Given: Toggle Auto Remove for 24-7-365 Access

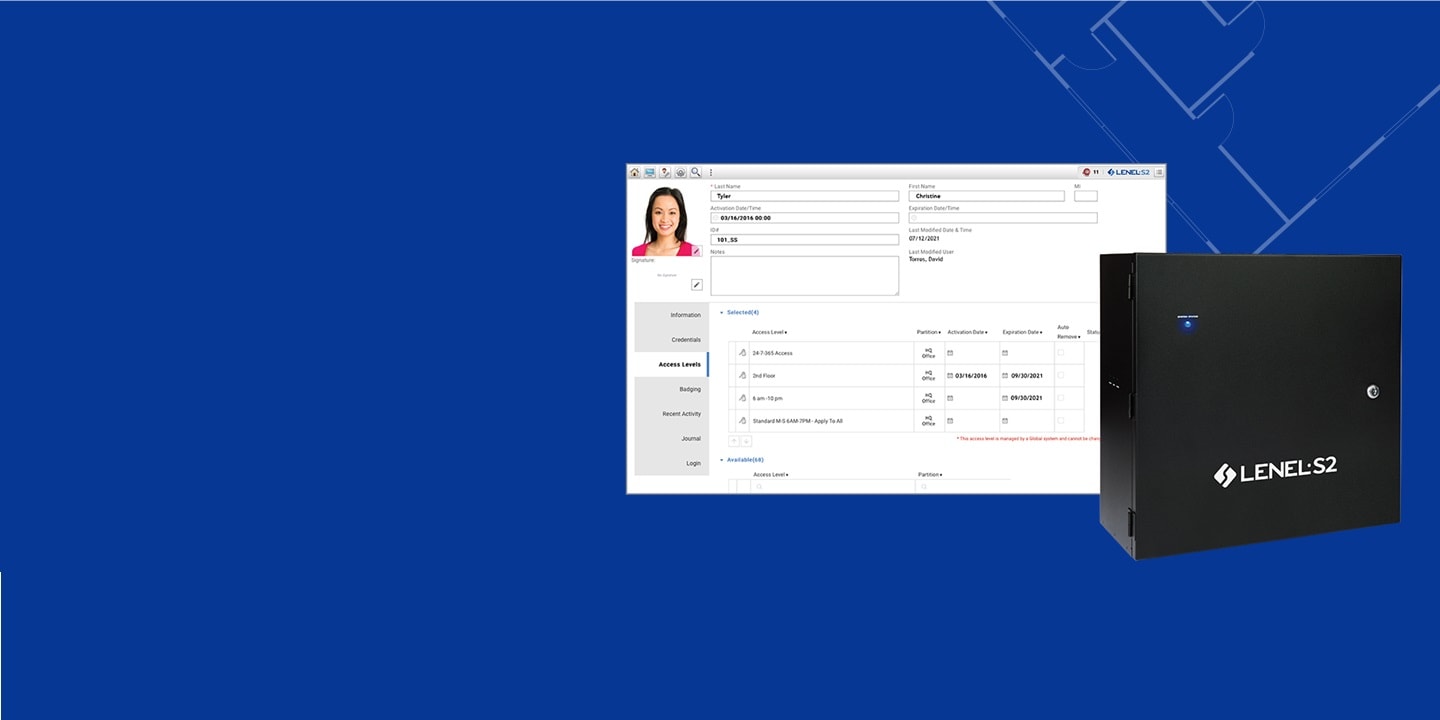Looking at the screenshot, I should point(1061,353).
